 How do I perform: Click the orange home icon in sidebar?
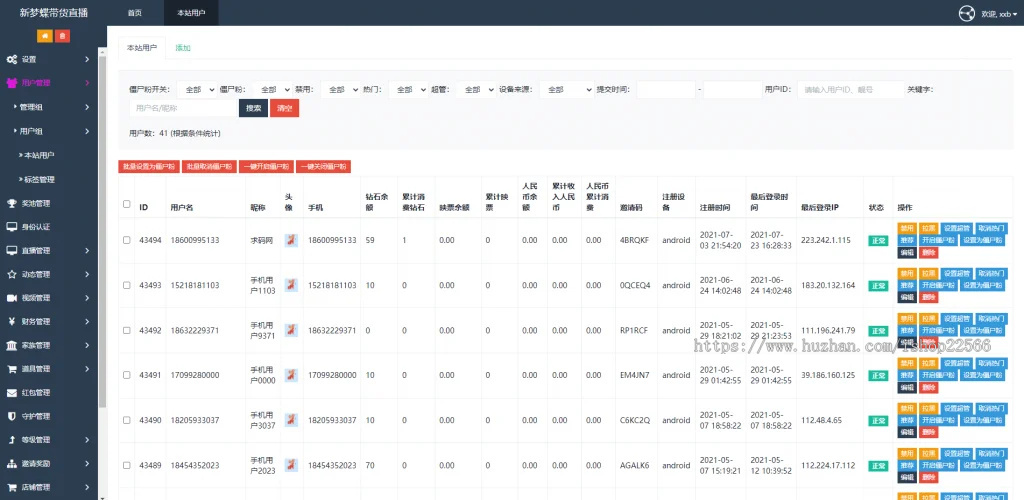45,37
